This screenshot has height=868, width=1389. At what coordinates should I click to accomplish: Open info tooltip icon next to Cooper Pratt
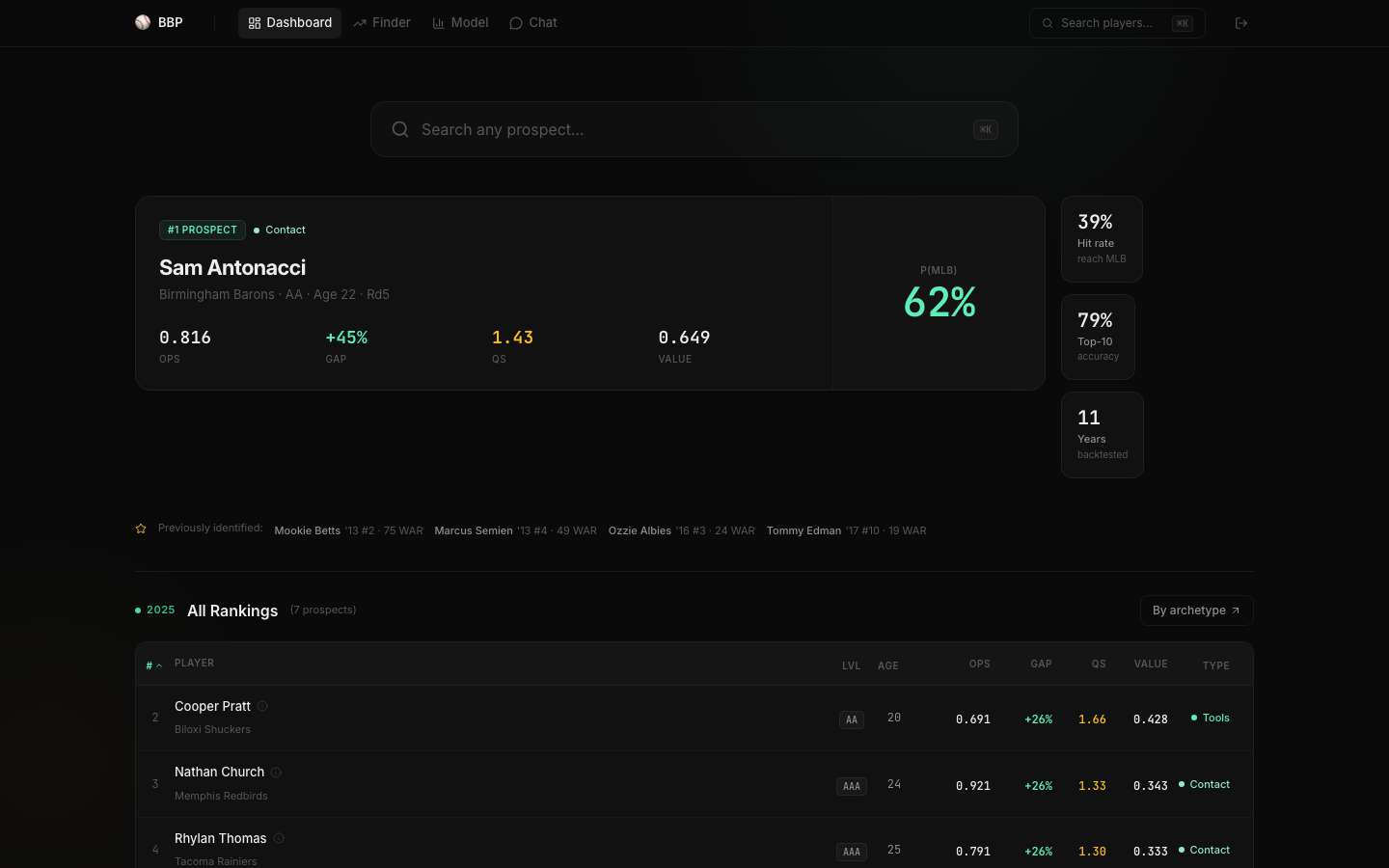click(260, 706)
